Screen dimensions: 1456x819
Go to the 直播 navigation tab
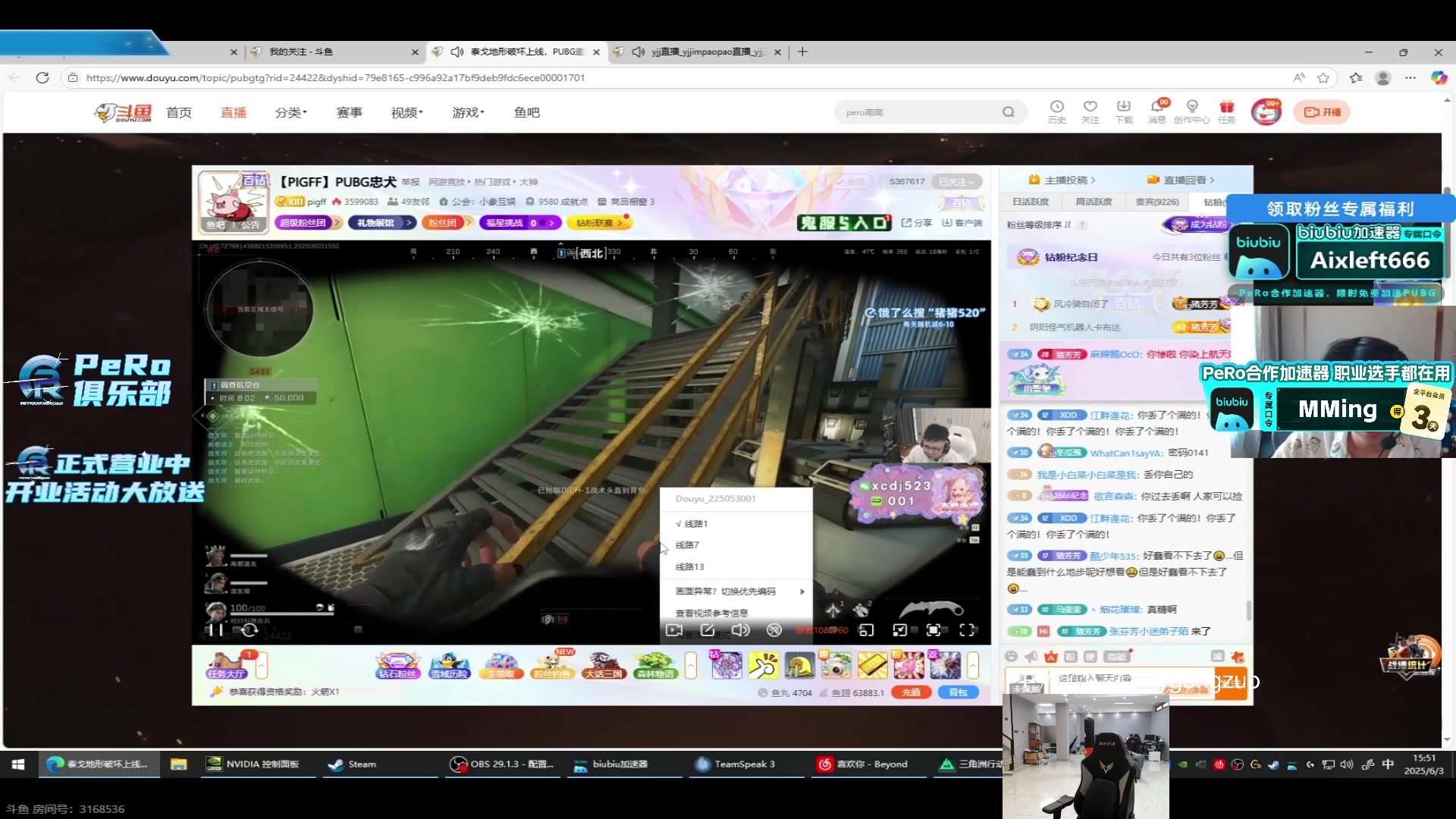pos(234,112)
